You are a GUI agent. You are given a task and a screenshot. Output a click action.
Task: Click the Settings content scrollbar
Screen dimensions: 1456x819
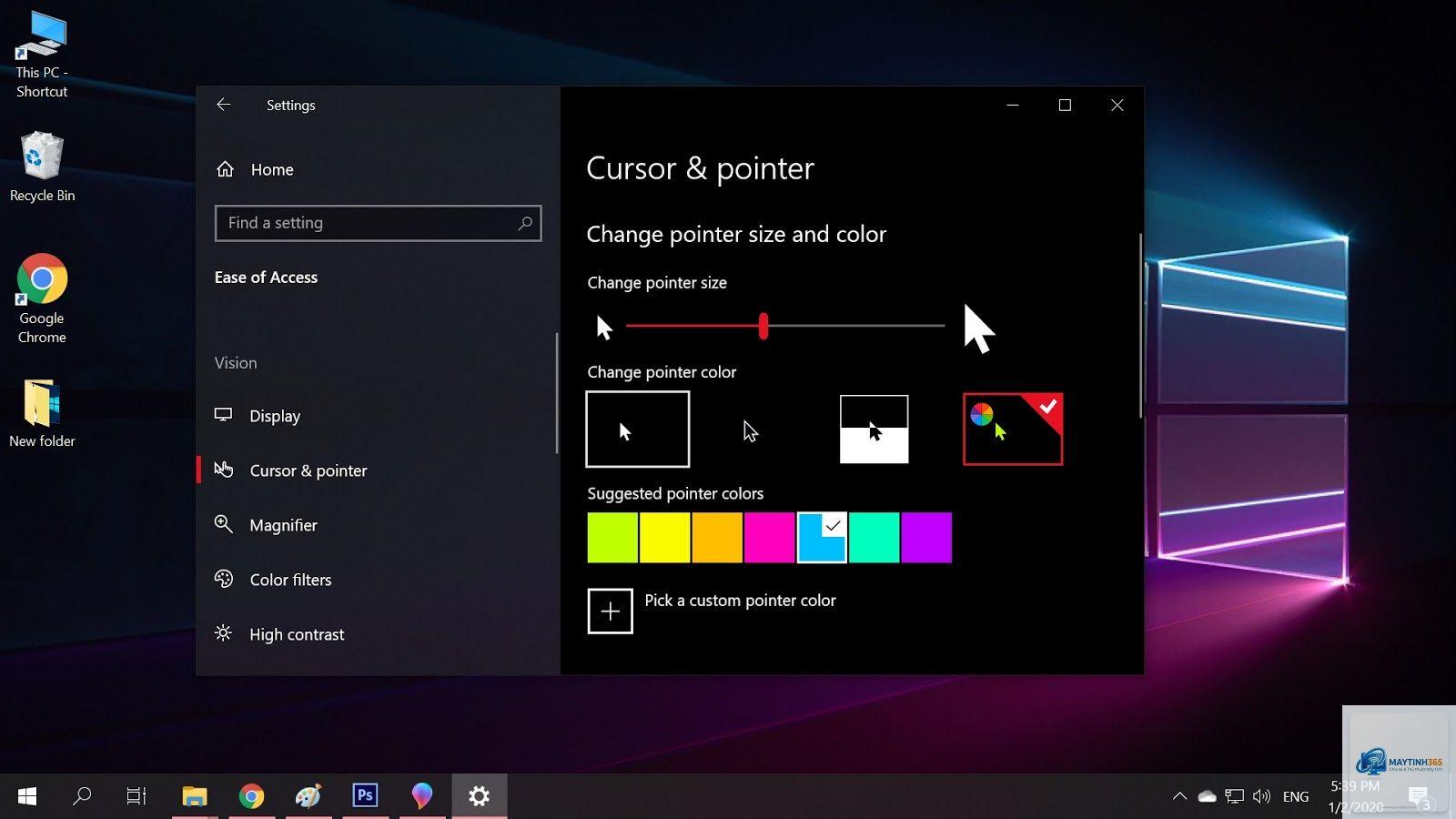tap(1140, 326)
